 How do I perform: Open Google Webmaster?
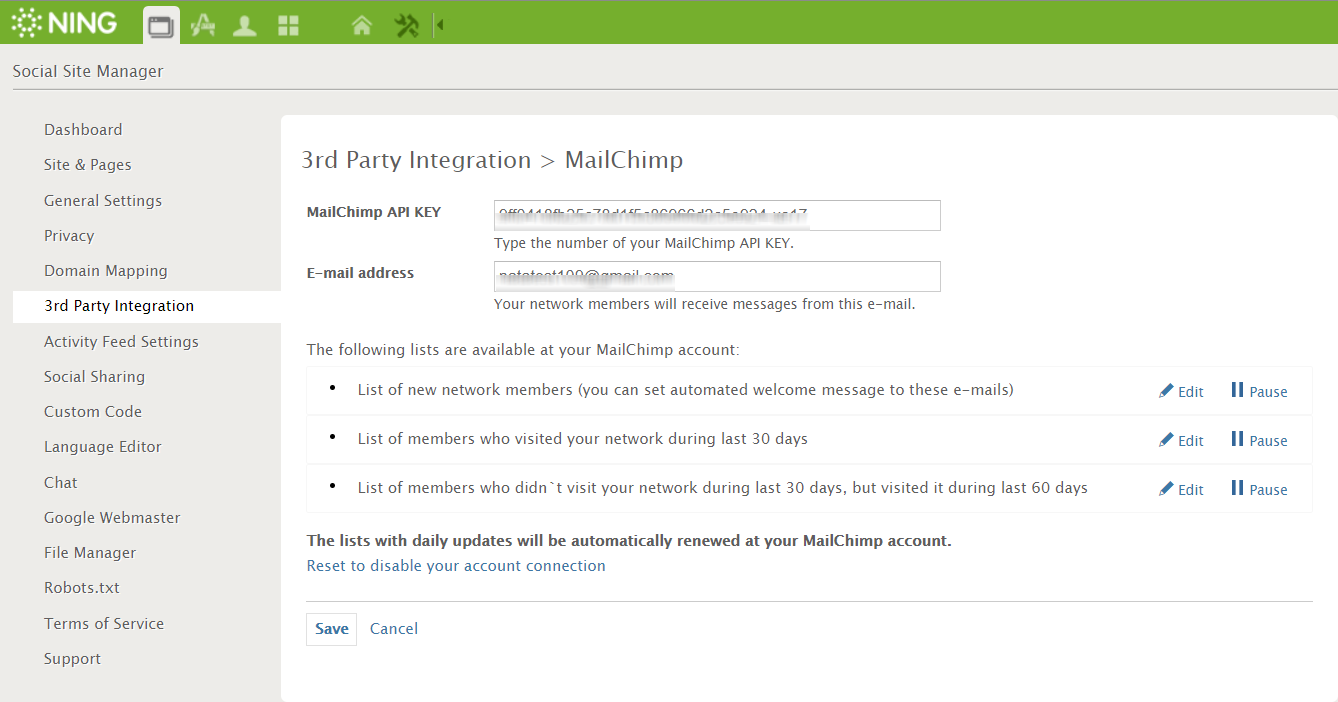coord(112,518)
